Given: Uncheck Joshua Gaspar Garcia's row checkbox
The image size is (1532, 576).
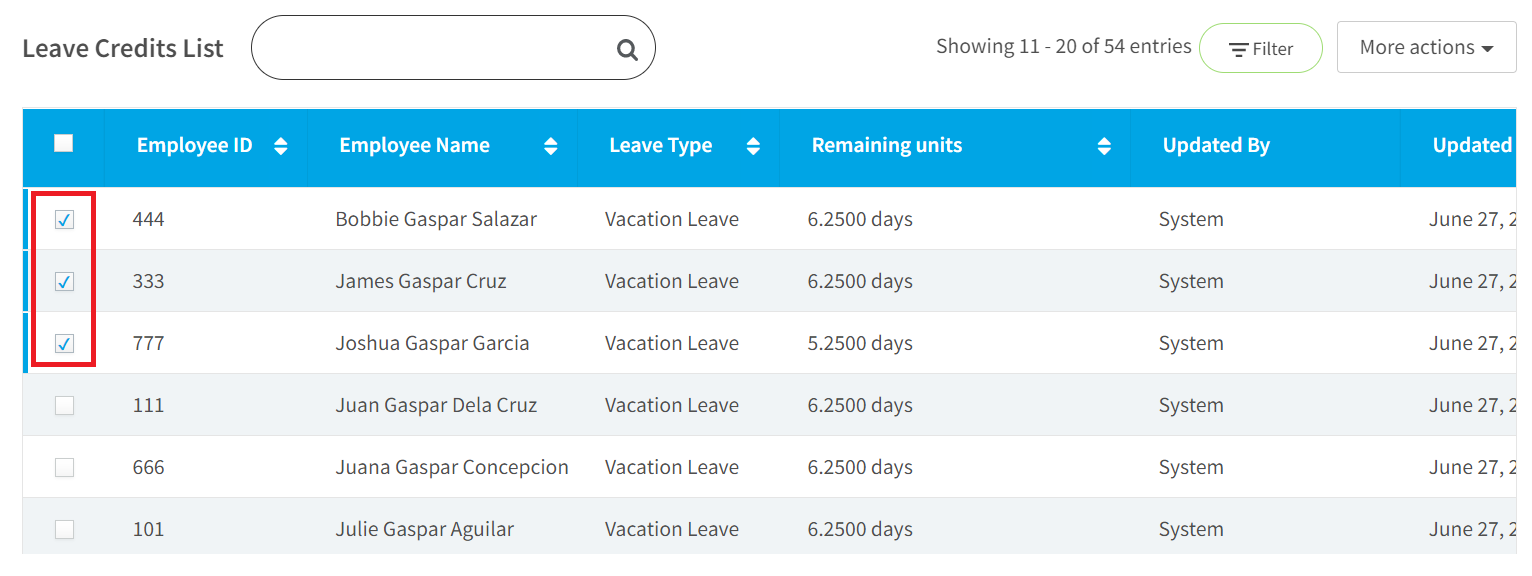Looking at the screenshot, I should coord(64,343).
